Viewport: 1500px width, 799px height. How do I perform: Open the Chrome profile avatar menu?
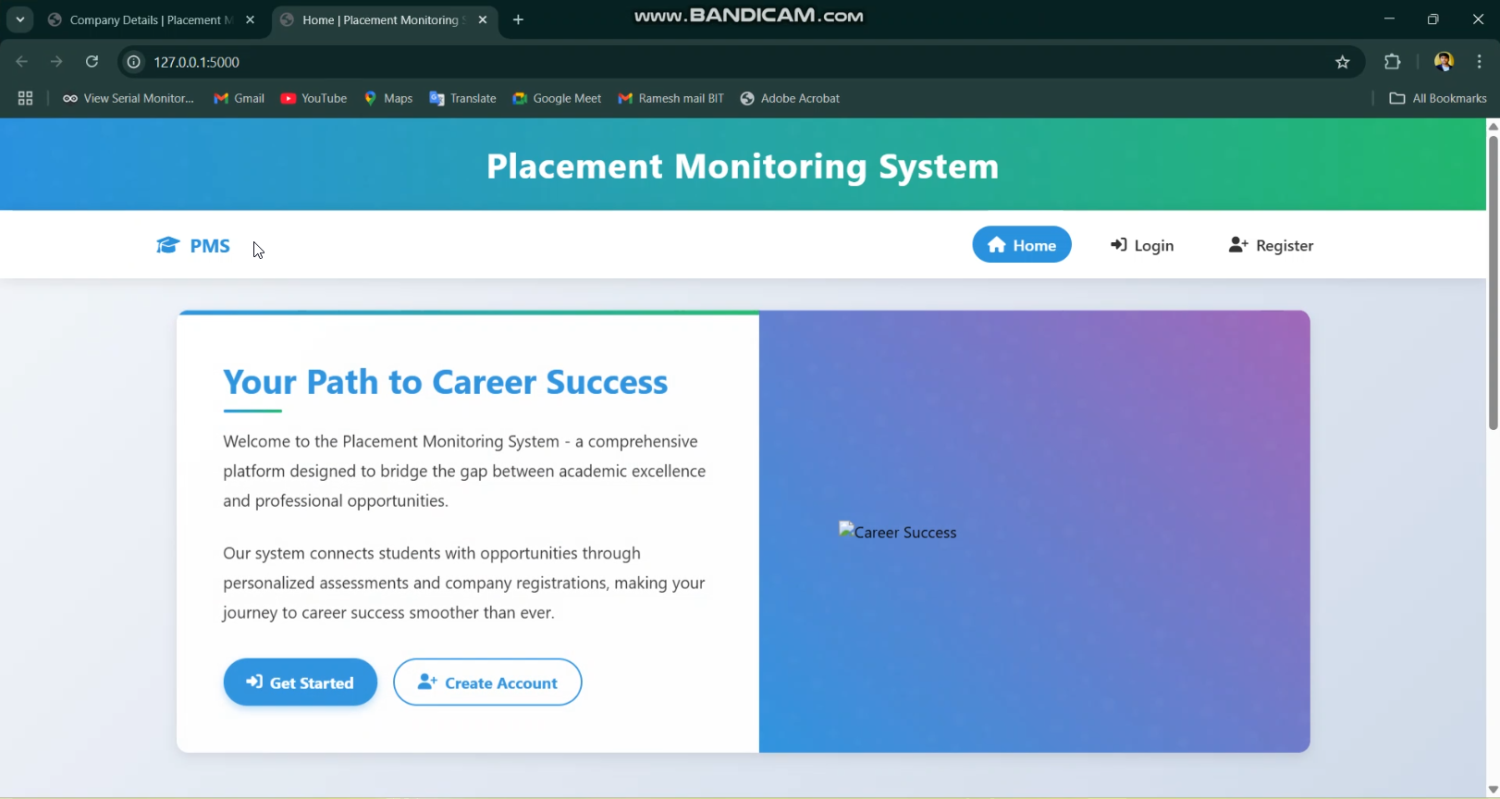coord(1443,62)
